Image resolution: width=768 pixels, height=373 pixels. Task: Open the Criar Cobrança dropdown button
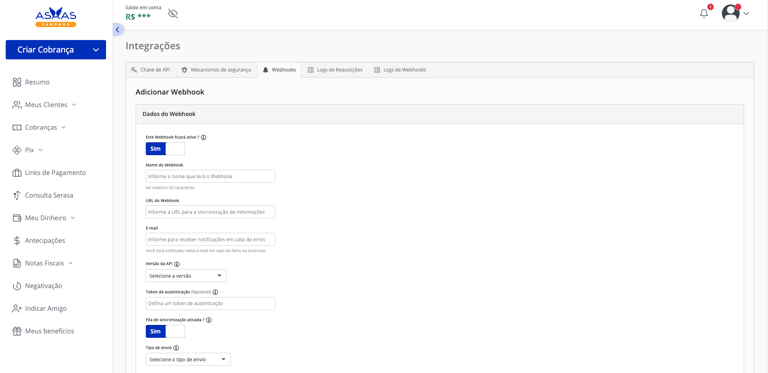point(56,49)
